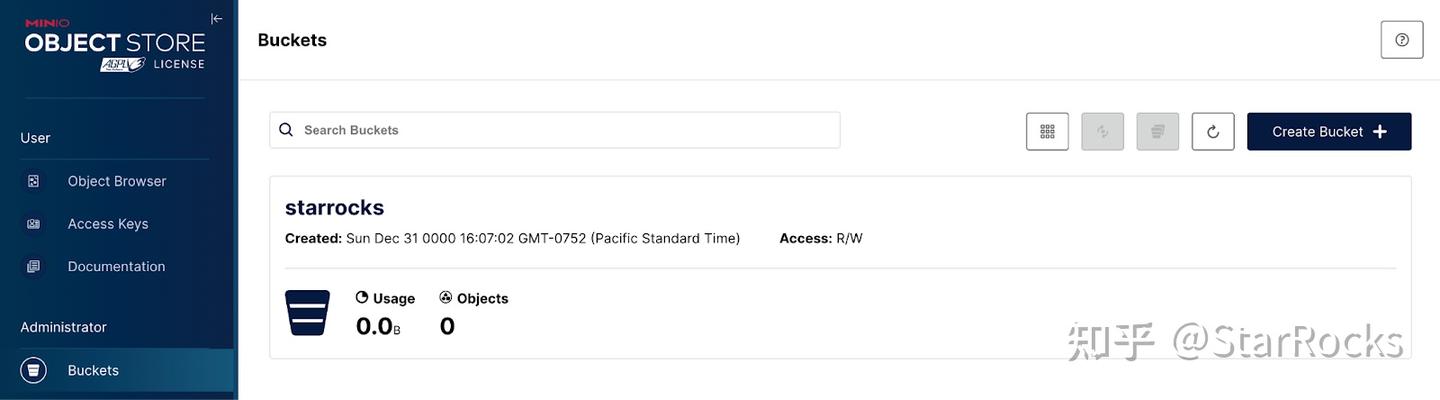Click the disabled replication toolbar icon
Image resolution: width=1440 pixels, height=400 pixels.
[x=1157, y=131]
